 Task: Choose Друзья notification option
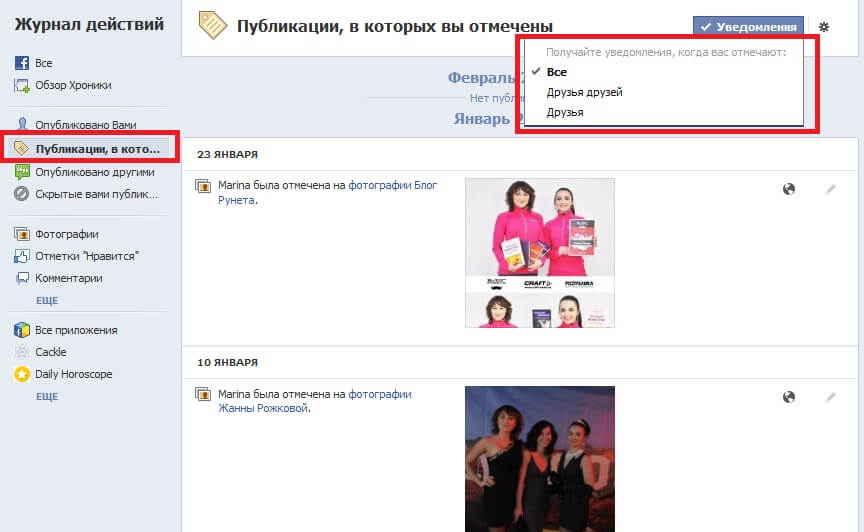click(565, 112)
